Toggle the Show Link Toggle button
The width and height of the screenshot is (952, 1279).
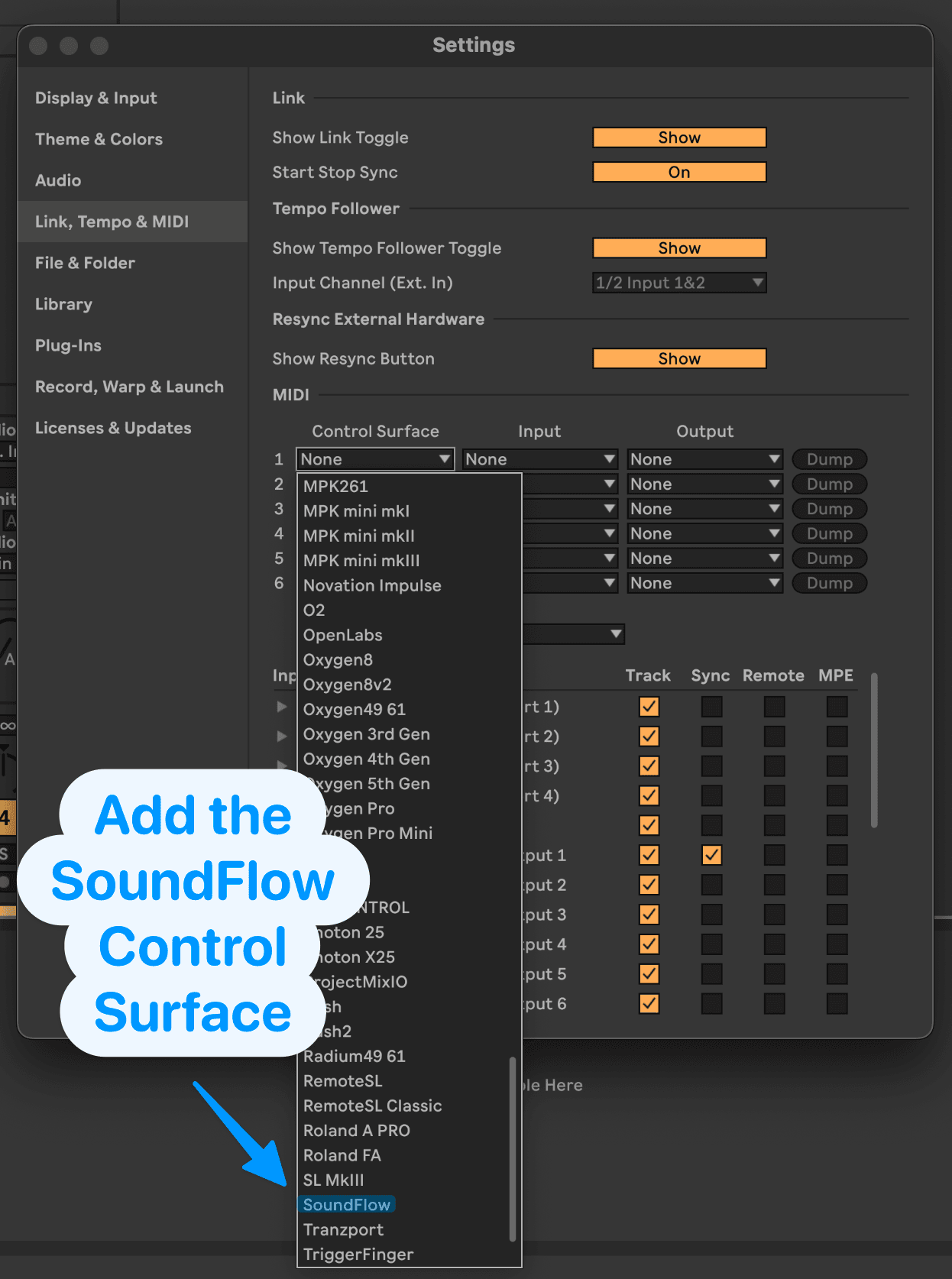[x=679, y=138]
